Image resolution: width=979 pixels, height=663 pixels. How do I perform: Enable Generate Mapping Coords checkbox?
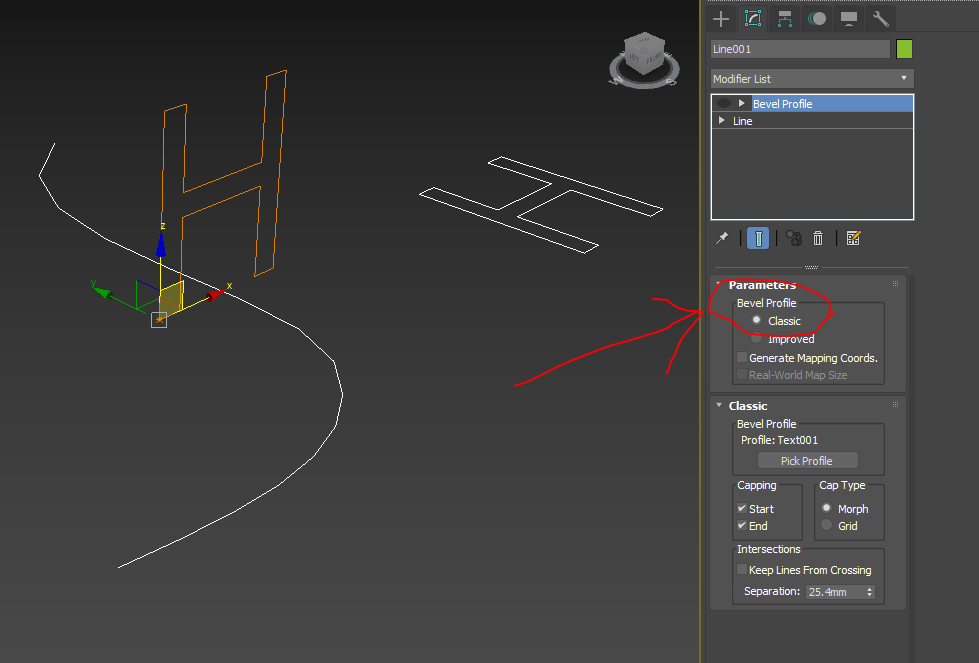point(742,358)
